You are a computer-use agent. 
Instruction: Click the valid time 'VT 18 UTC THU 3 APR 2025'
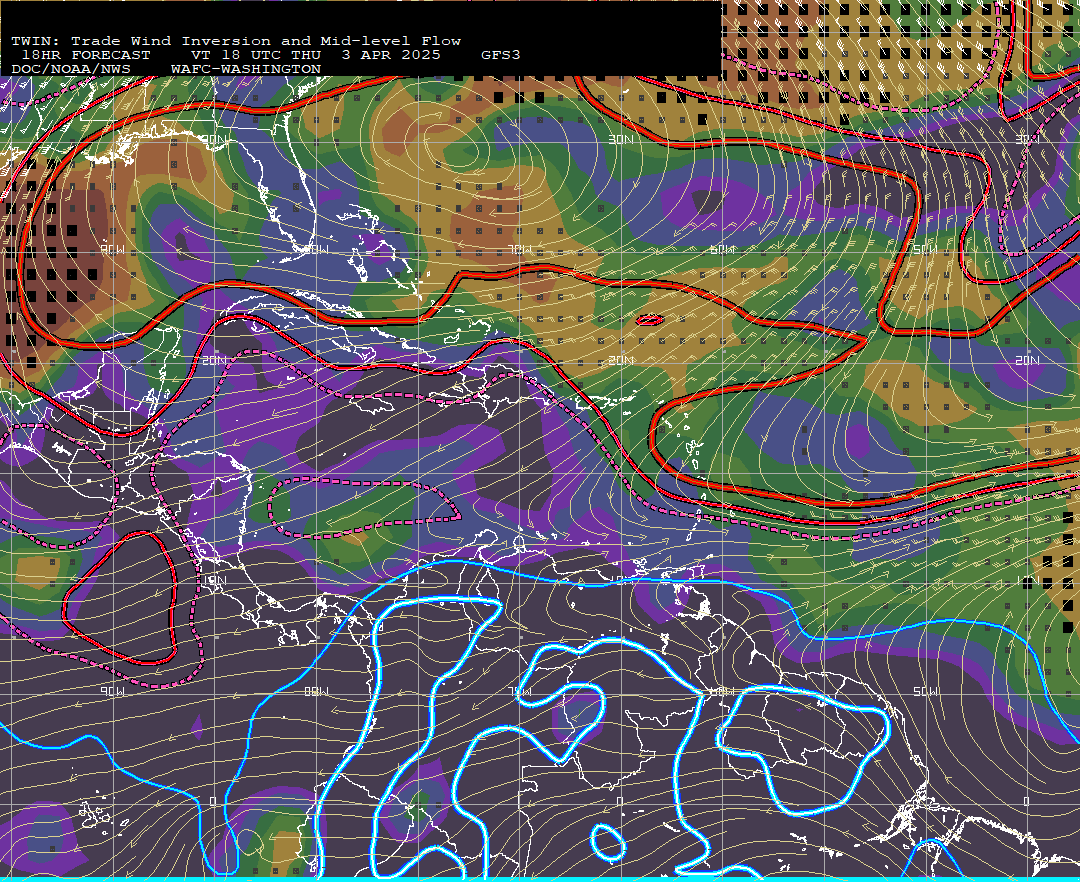point(315,55)
